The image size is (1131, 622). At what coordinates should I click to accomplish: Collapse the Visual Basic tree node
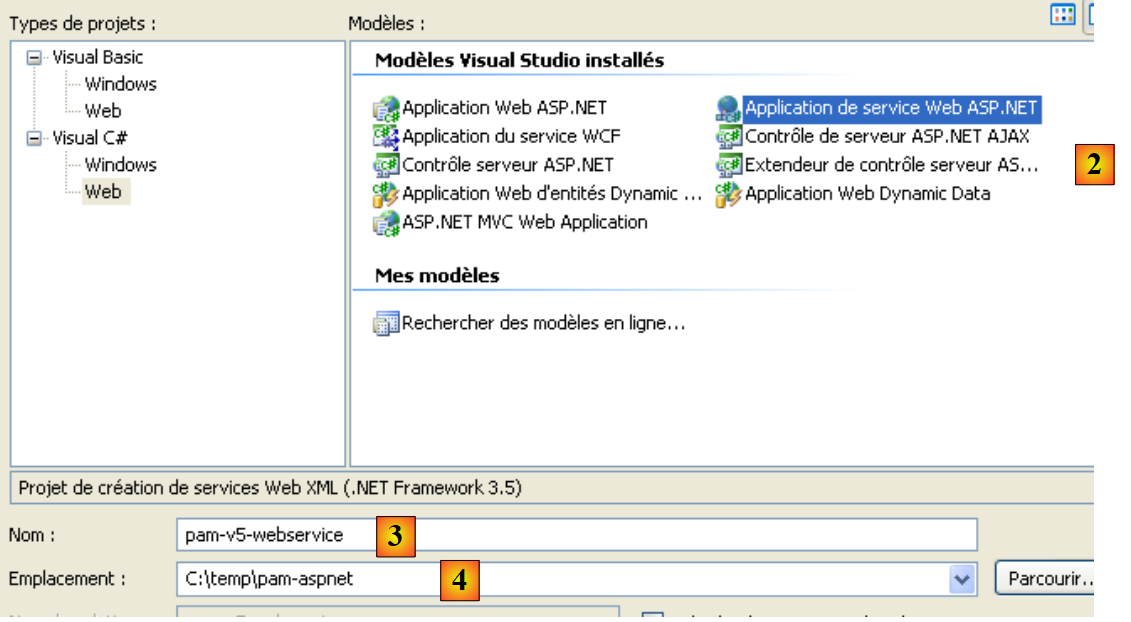coord(33,58)
